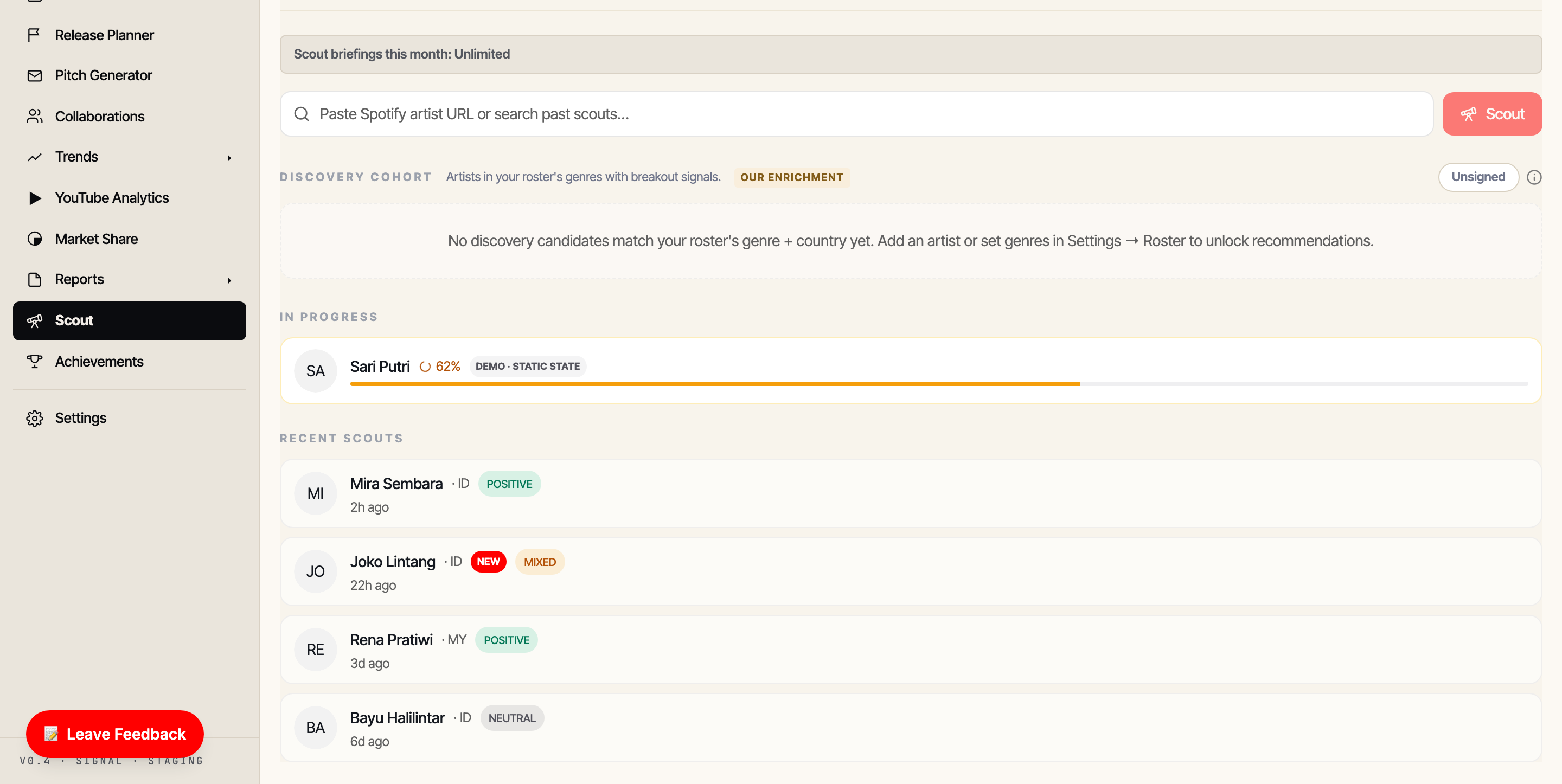Click the JO avatar for Joko Lintang
This screenshot has height=784, width=1562.
click(x=315, y=572)
